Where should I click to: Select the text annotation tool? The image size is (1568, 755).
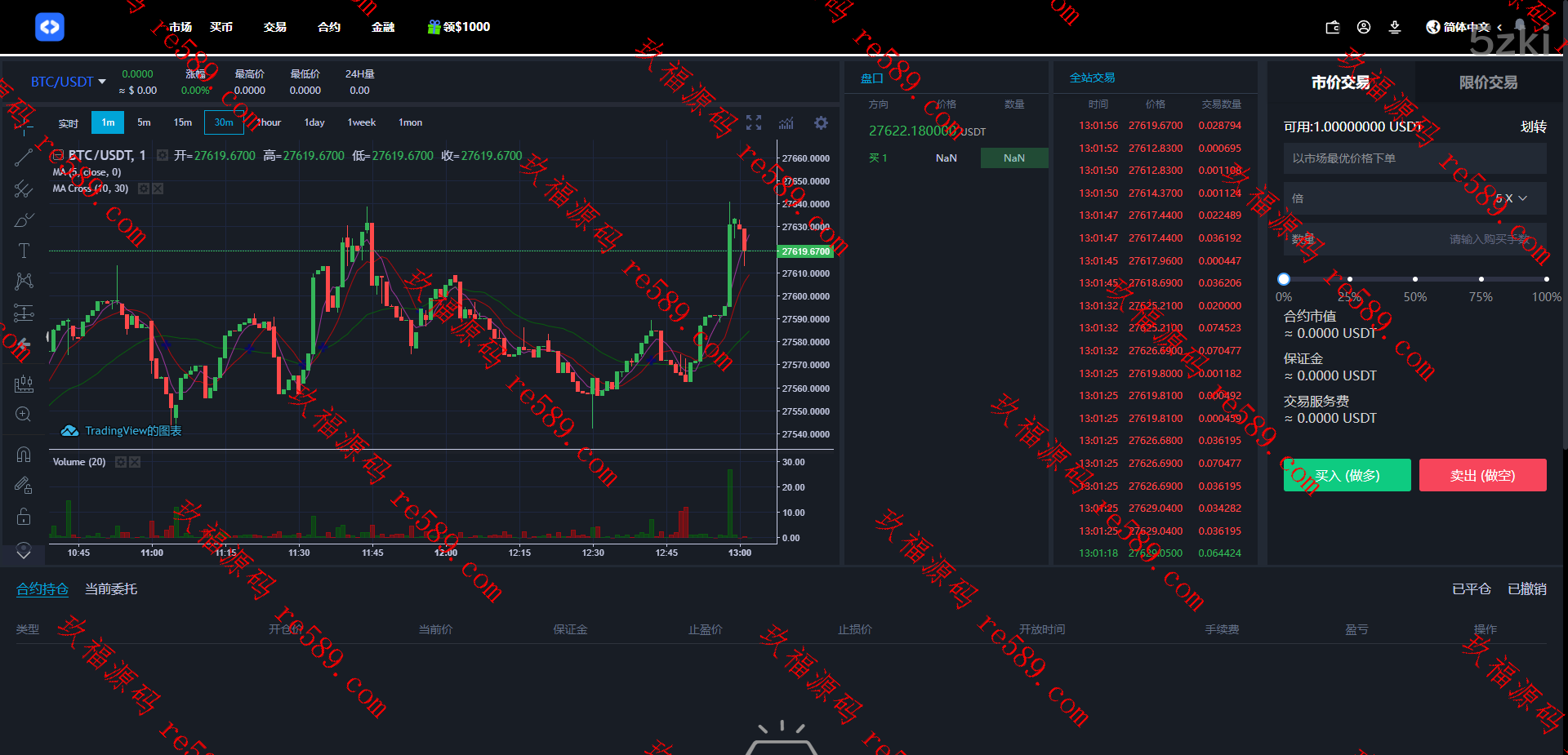pyautogui.click(x=24, y=251)
